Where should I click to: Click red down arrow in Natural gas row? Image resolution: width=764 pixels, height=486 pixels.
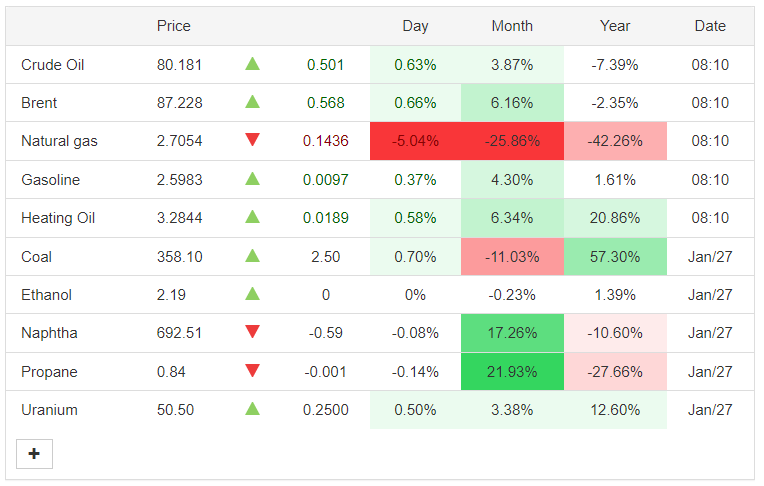[x=252, y=140]
